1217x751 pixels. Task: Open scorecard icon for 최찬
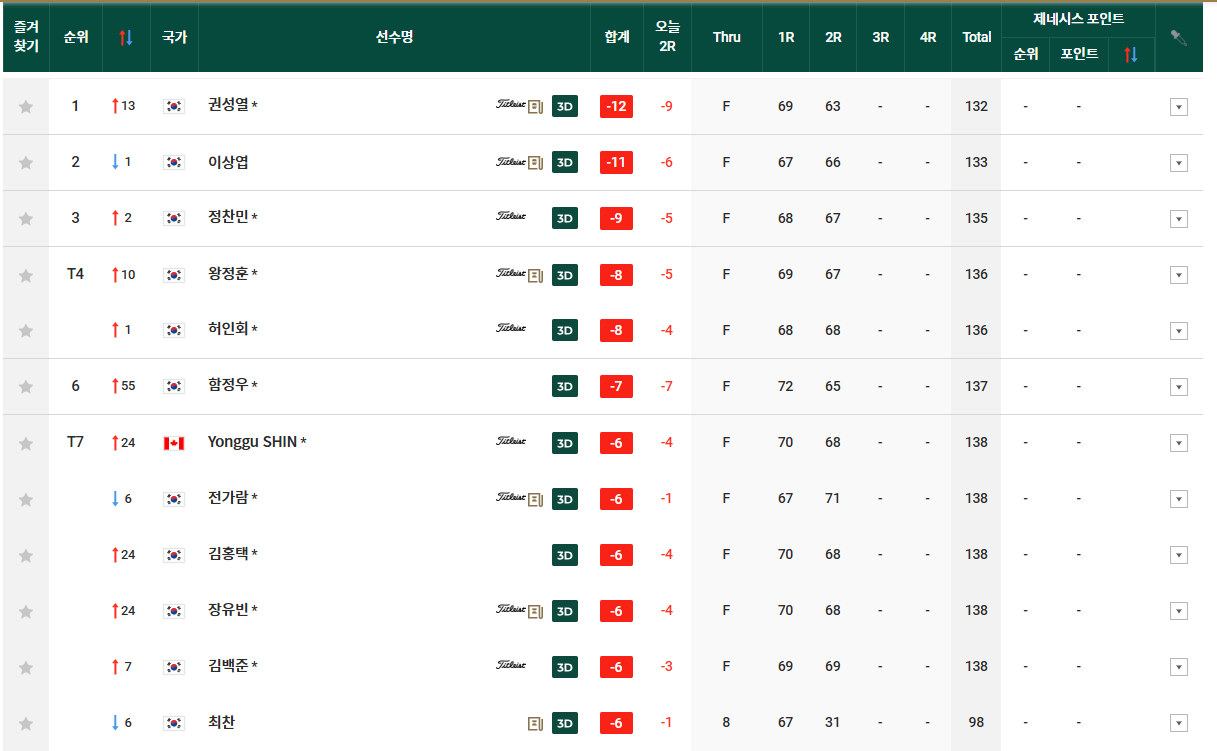[535, 722]
